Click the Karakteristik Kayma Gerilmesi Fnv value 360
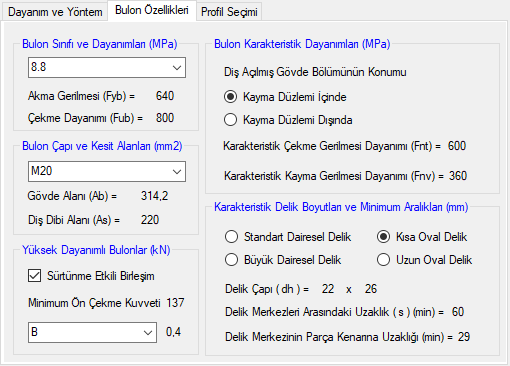510x366 pixels. click(x=458, y=176)
